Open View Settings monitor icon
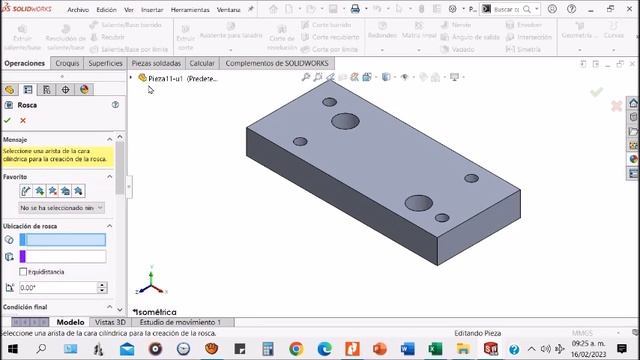640x360 pixels. pos(454,77)
